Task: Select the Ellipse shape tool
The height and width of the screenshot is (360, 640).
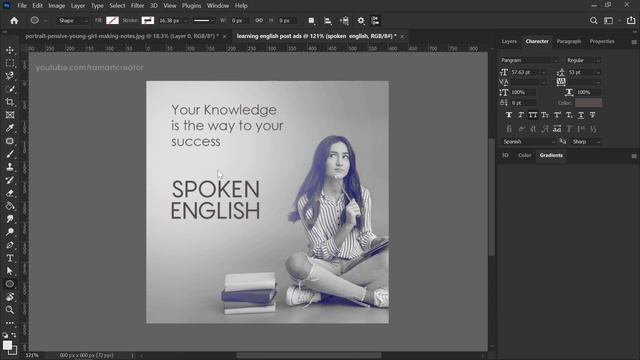Action: point(10,284)
